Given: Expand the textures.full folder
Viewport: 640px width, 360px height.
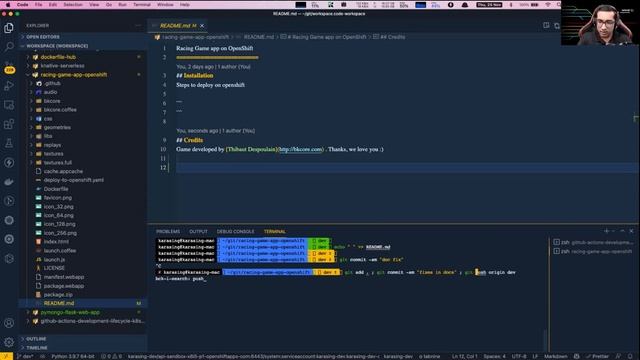Looking at the screenshot, I should tap(59, 162).
